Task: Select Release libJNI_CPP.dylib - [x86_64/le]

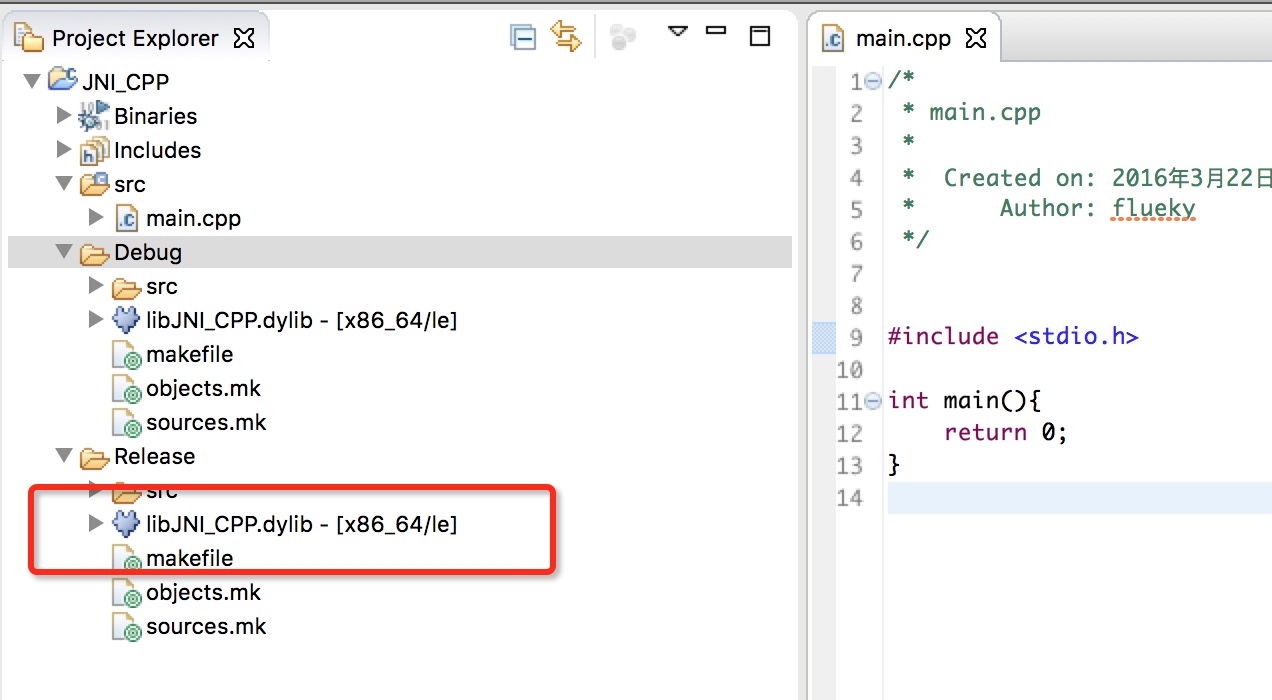Action: (301, 523)
